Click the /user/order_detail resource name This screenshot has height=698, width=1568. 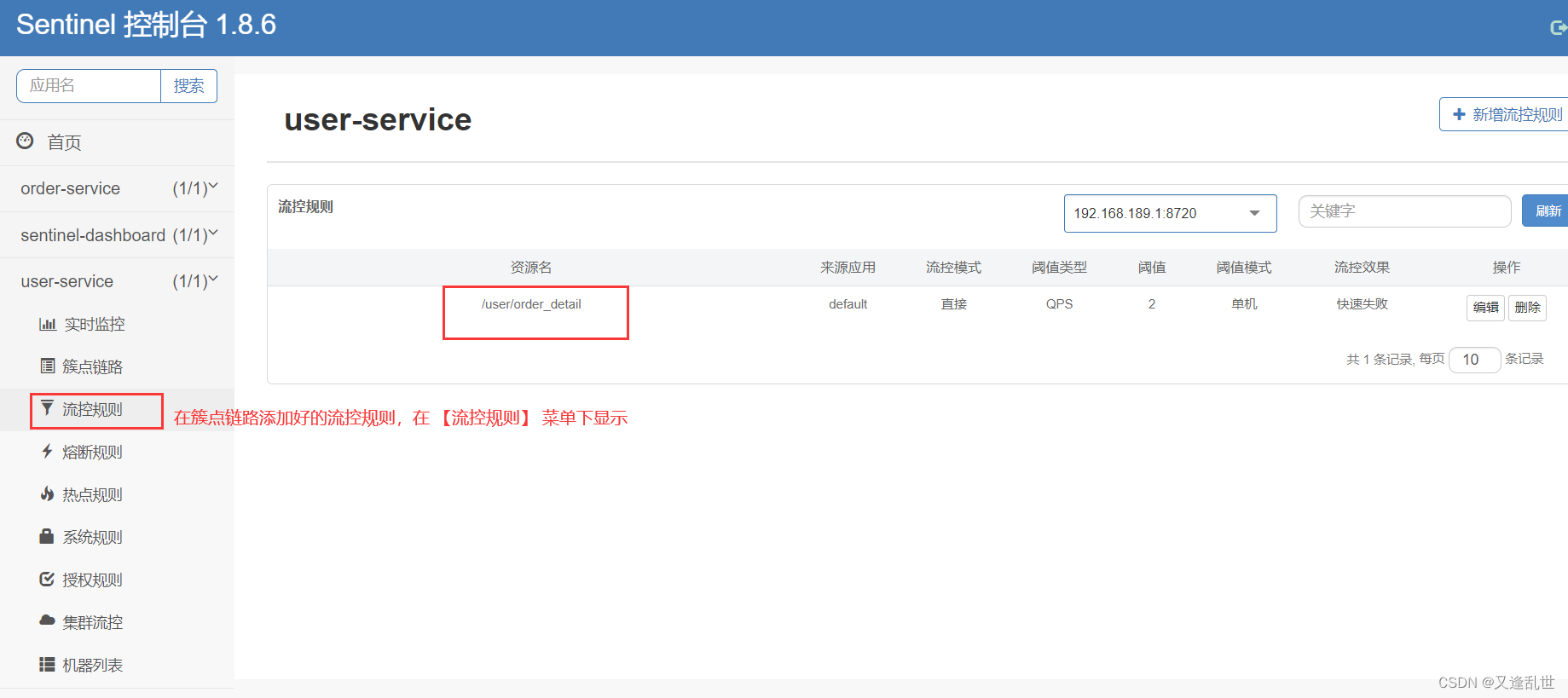(x=531, y=304)
